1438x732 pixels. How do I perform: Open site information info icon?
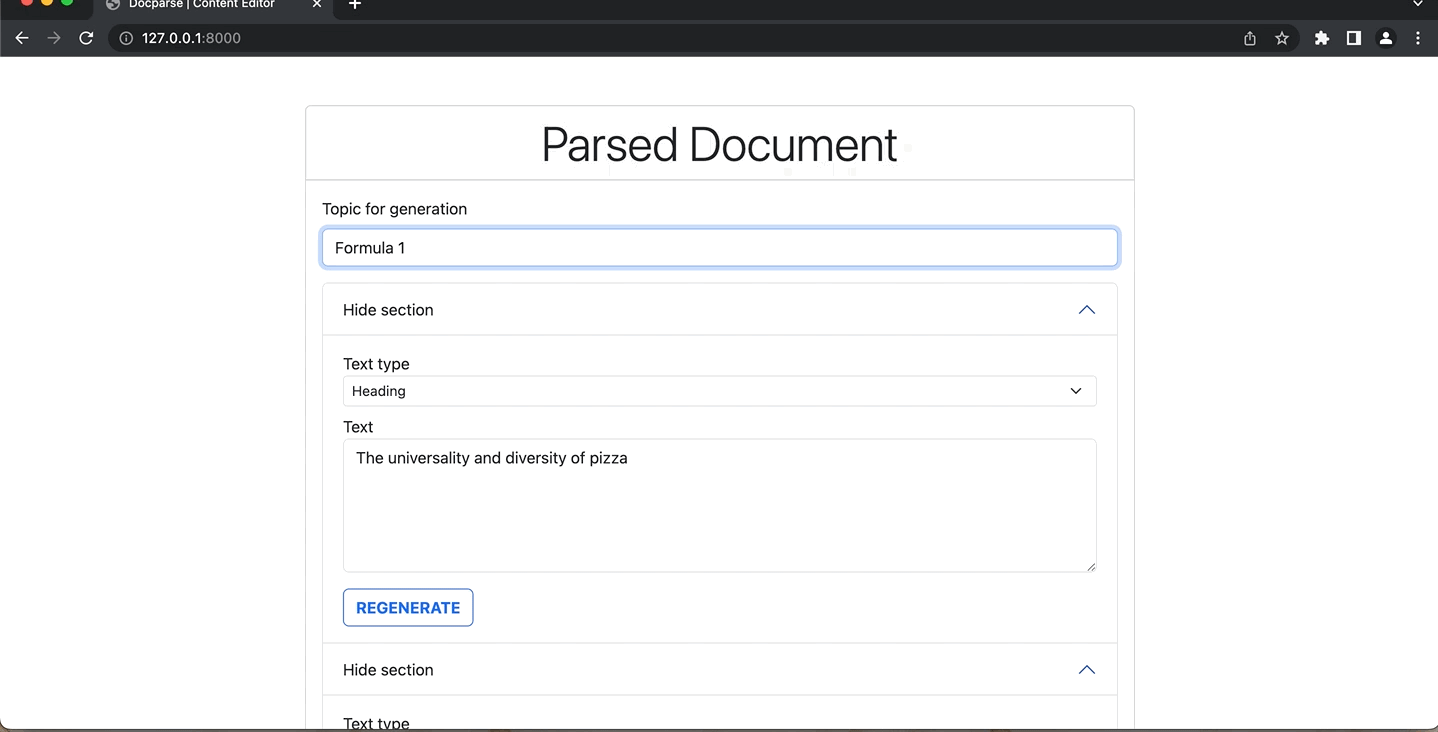point(124,38)
